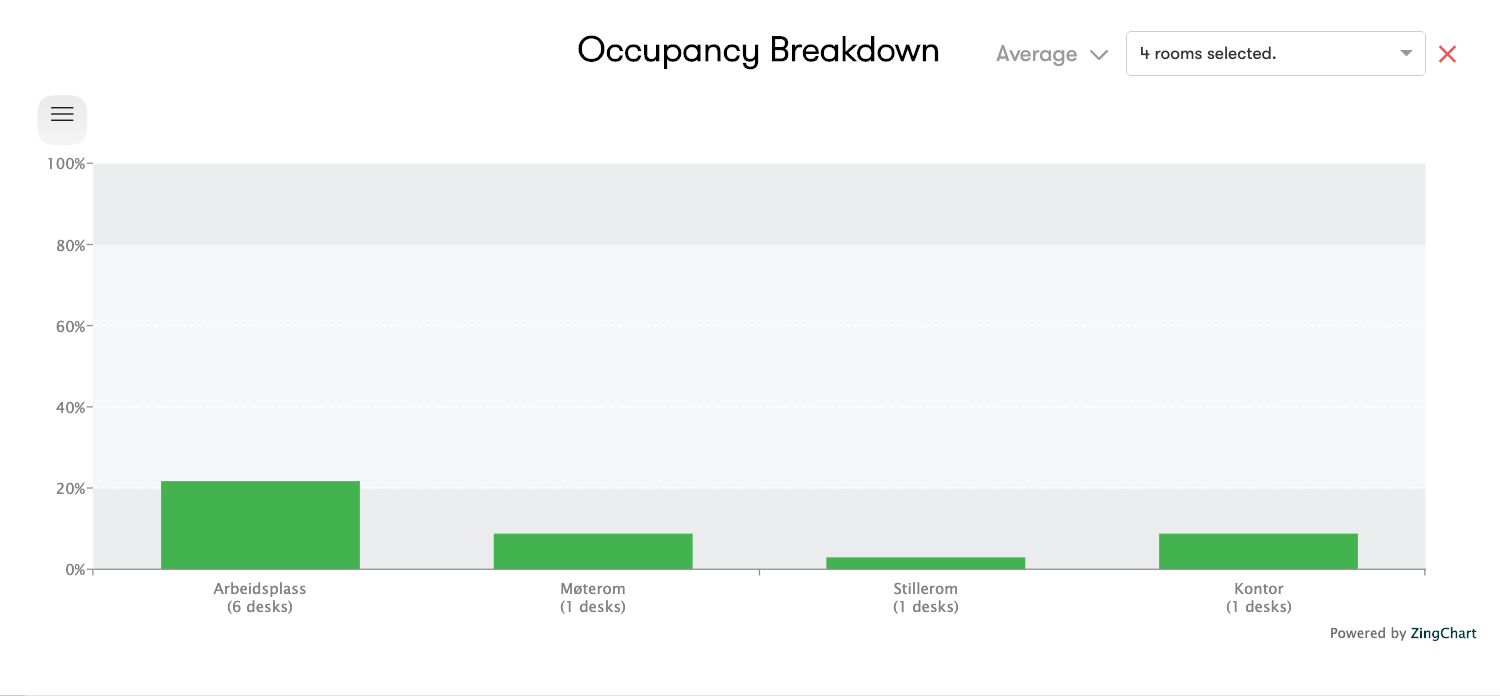Viewport: 1500px width, 696px height.
Task: Select the Arbeidsplass green bar
Action: coord(260,525)
